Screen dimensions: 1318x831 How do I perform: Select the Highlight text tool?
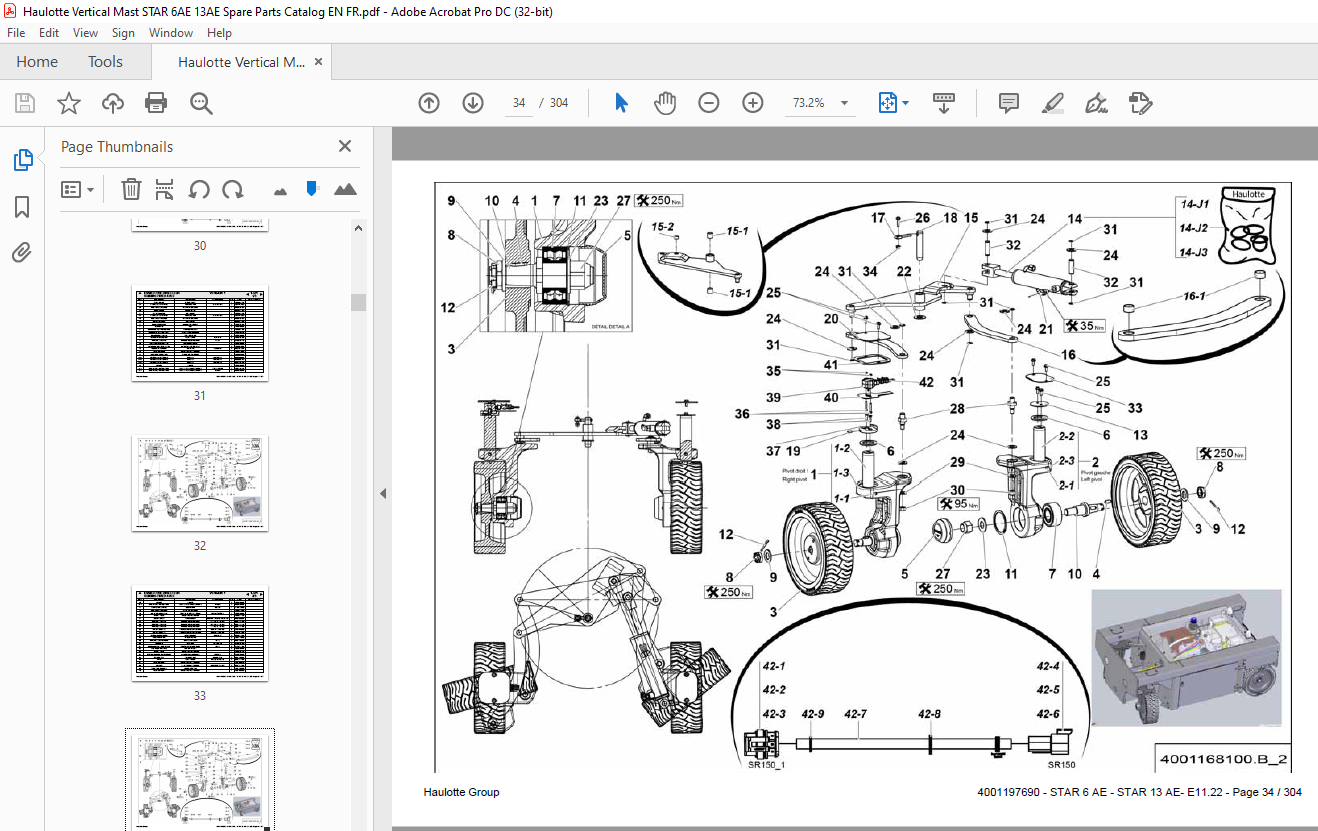[x=1052, y=103]
